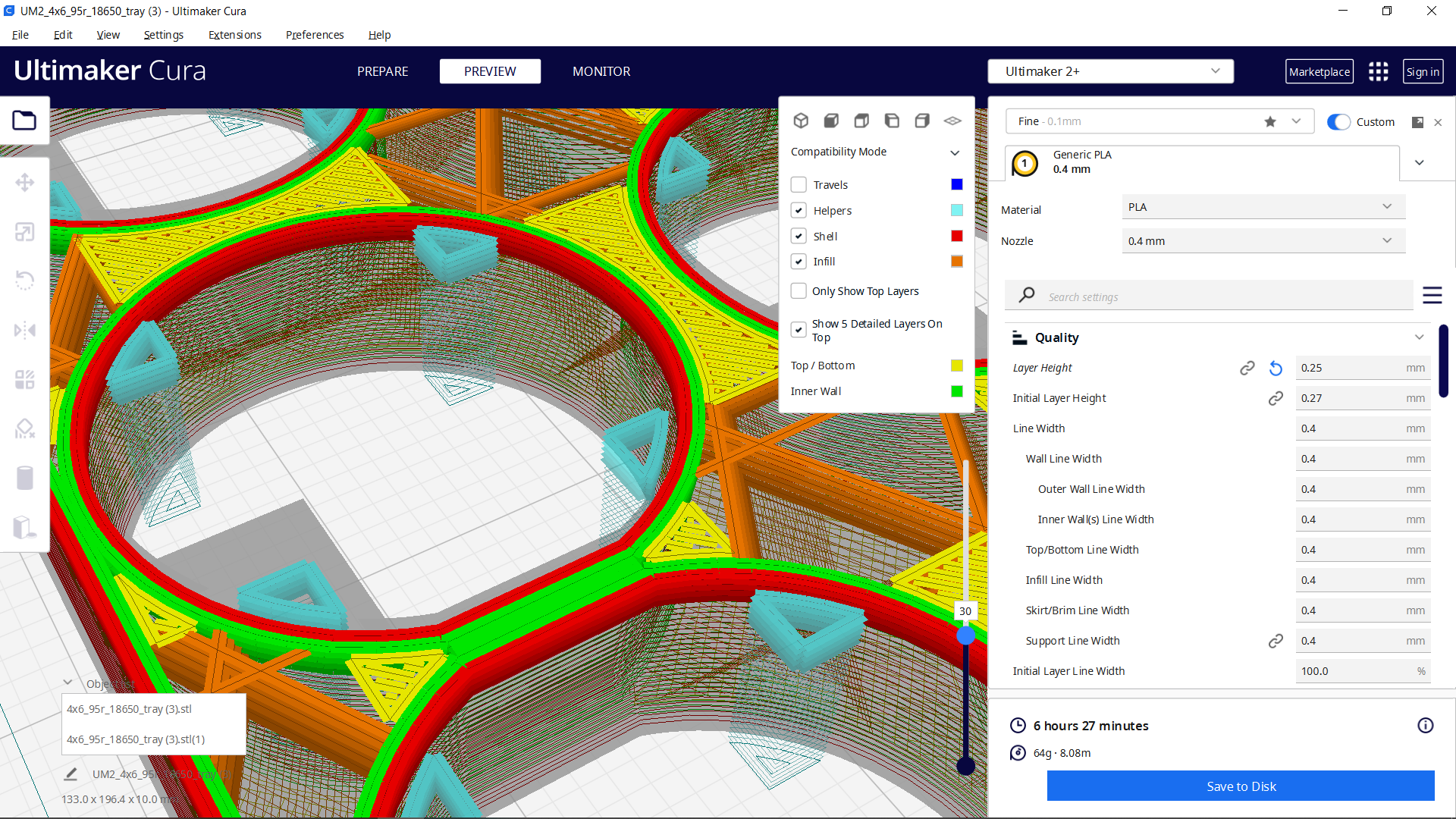Screen dimensions: 1456x819
Task: Collapse the Quality settings section
Action: (x=1419, y=337)
